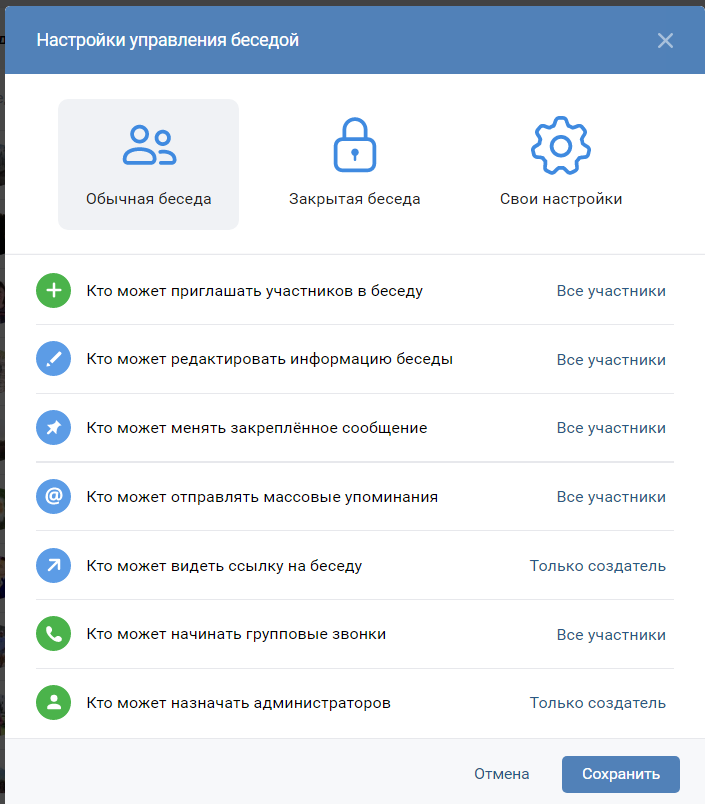
Task: Open 'Все участники' dropdown for inviting participants
Action: 611,291
